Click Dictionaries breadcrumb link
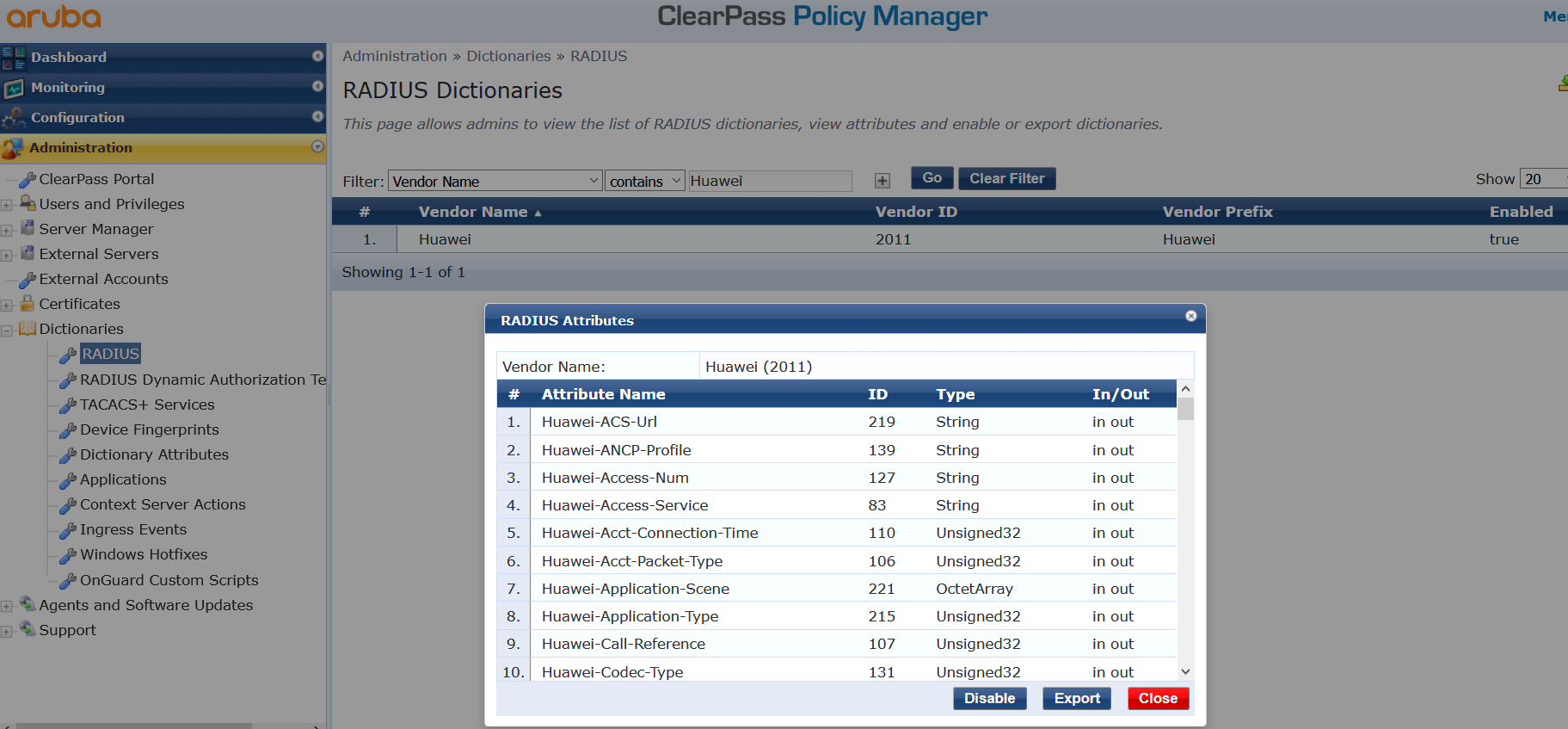The width and height of the screenshot is (1568, 729). [508, 56]
